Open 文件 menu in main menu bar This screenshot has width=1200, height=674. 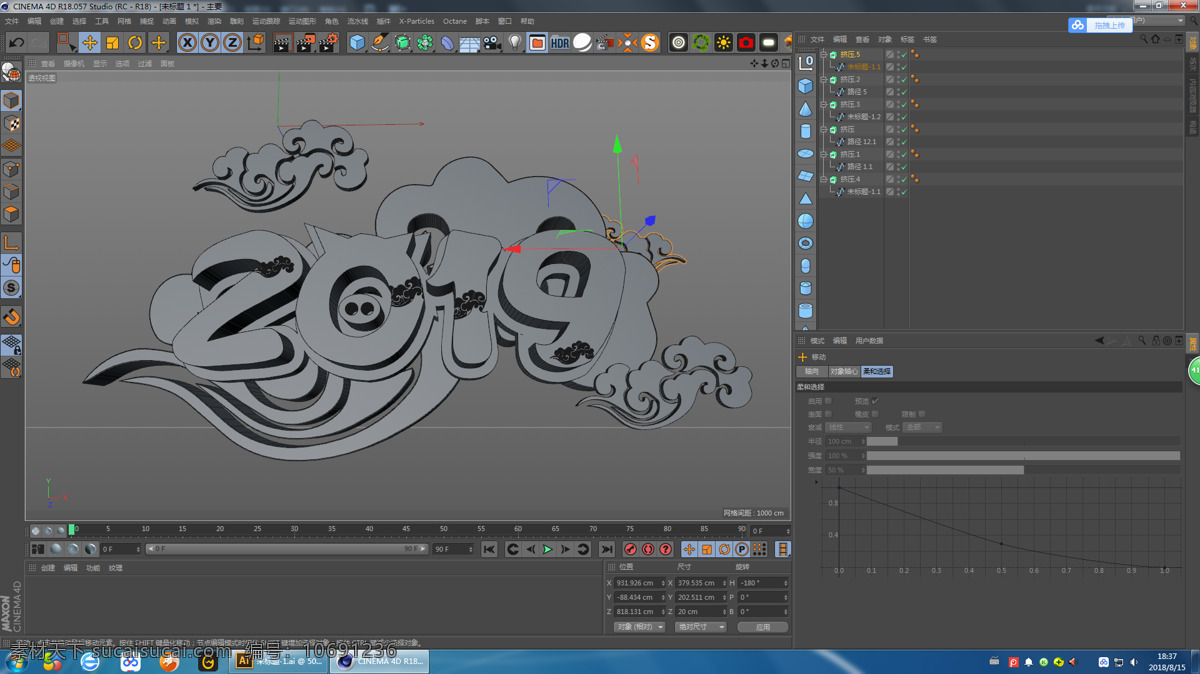12,21
